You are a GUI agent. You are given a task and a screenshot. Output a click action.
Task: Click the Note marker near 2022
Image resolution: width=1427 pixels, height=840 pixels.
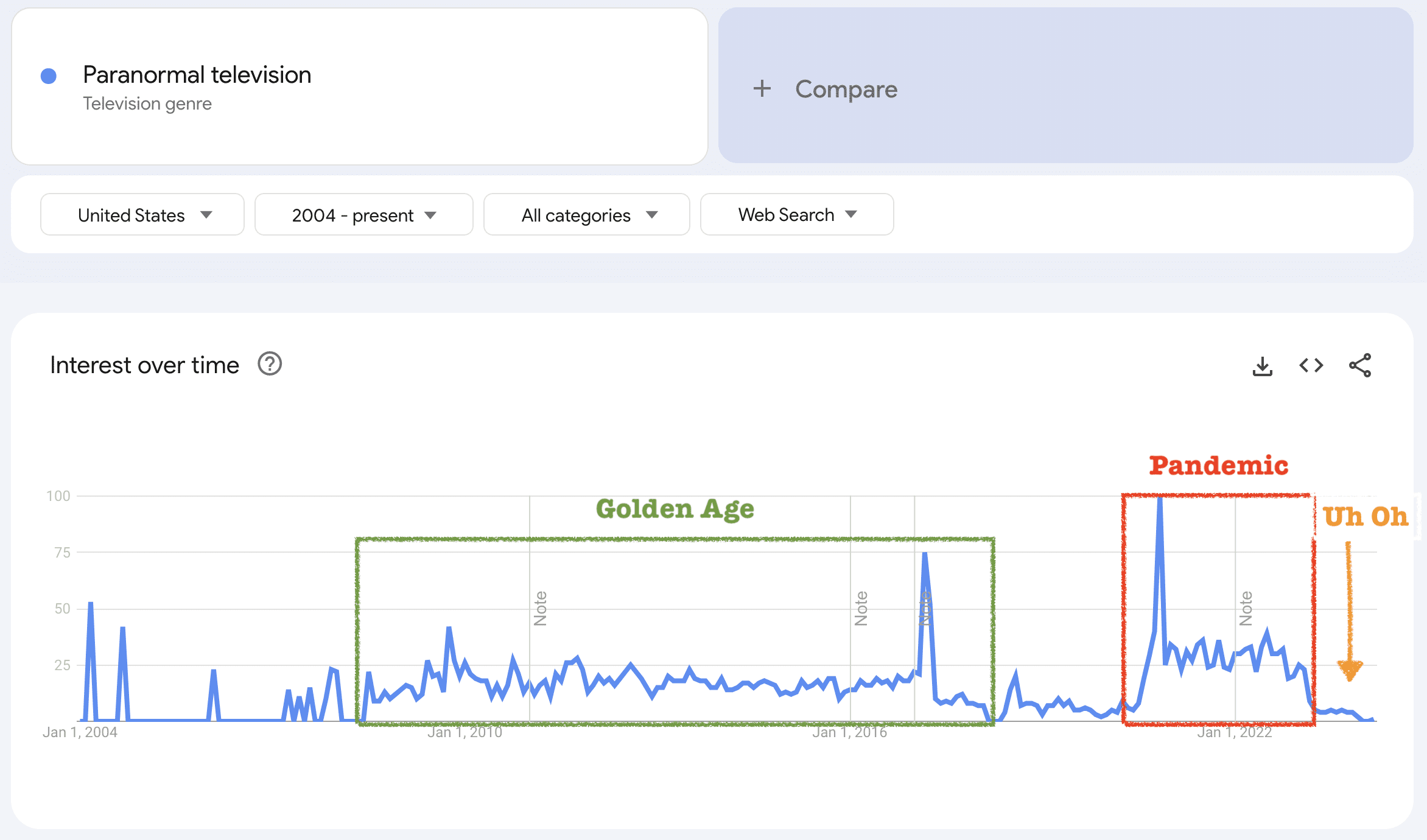pos(1246,608)
